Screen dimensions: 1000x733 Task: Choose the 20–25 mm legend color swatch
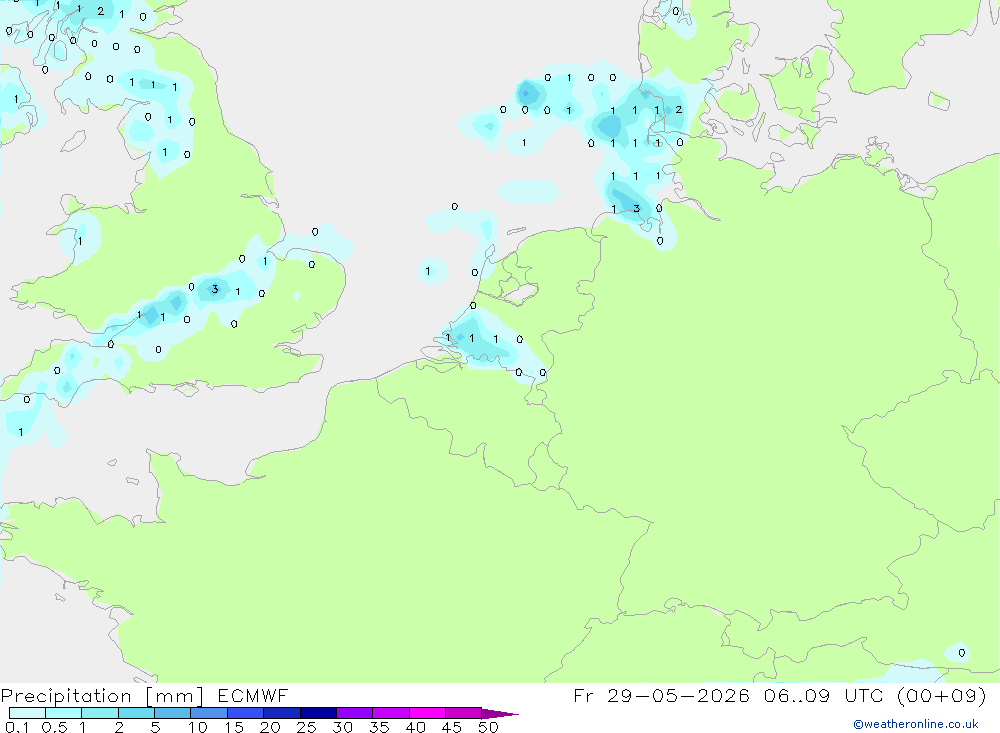pyautogui.click(x=282, y=713)
